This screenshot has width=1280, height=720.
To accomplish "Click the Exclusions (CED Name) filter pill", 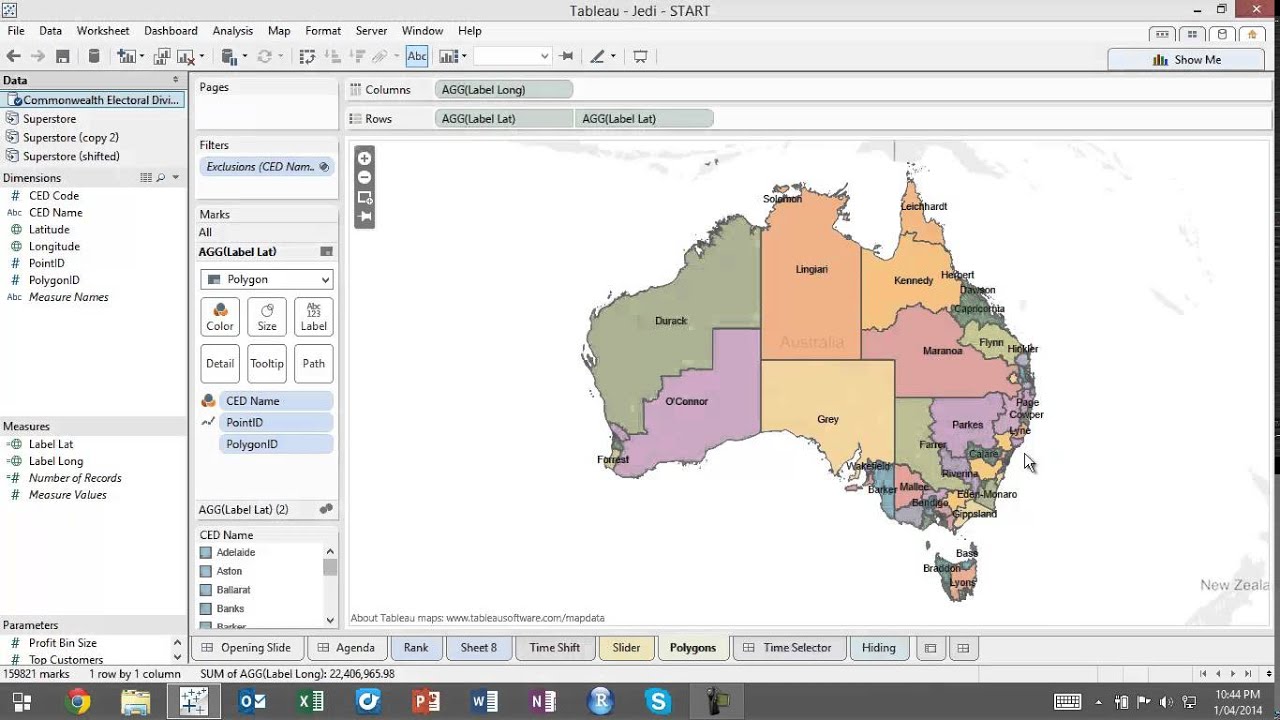I will pos(266,167).
